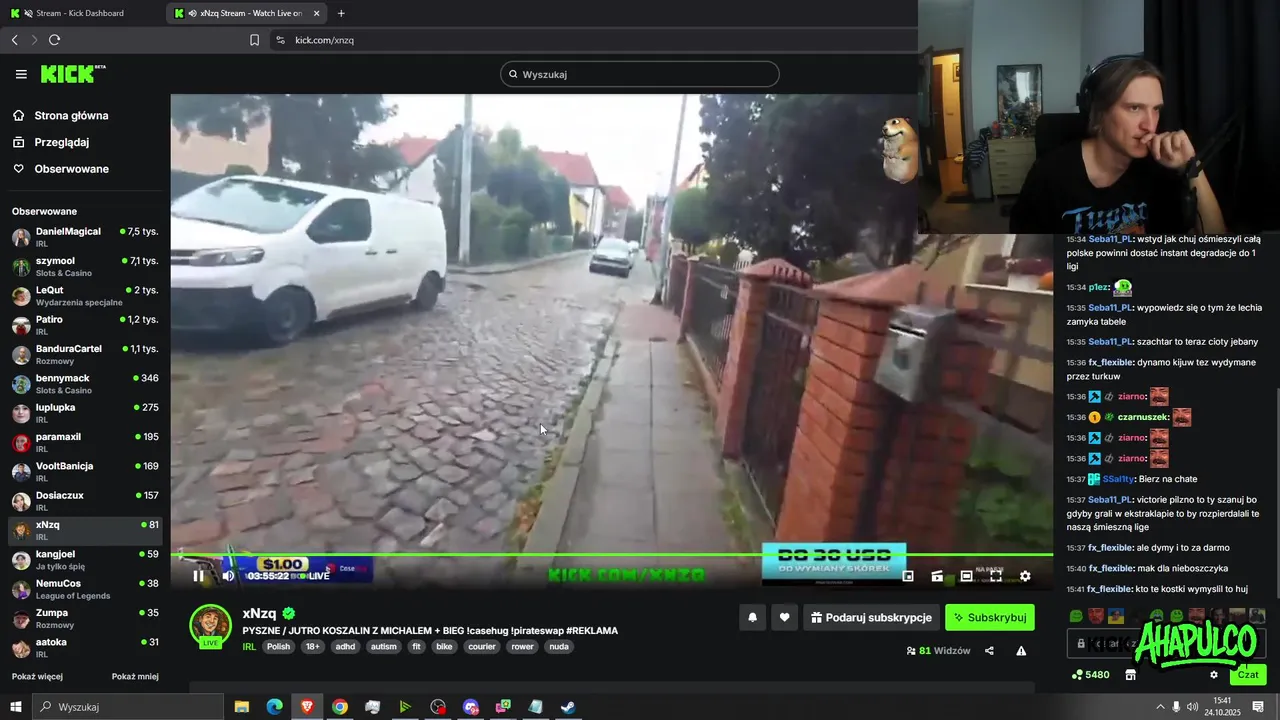Bookmark the page in address bar

254,40
